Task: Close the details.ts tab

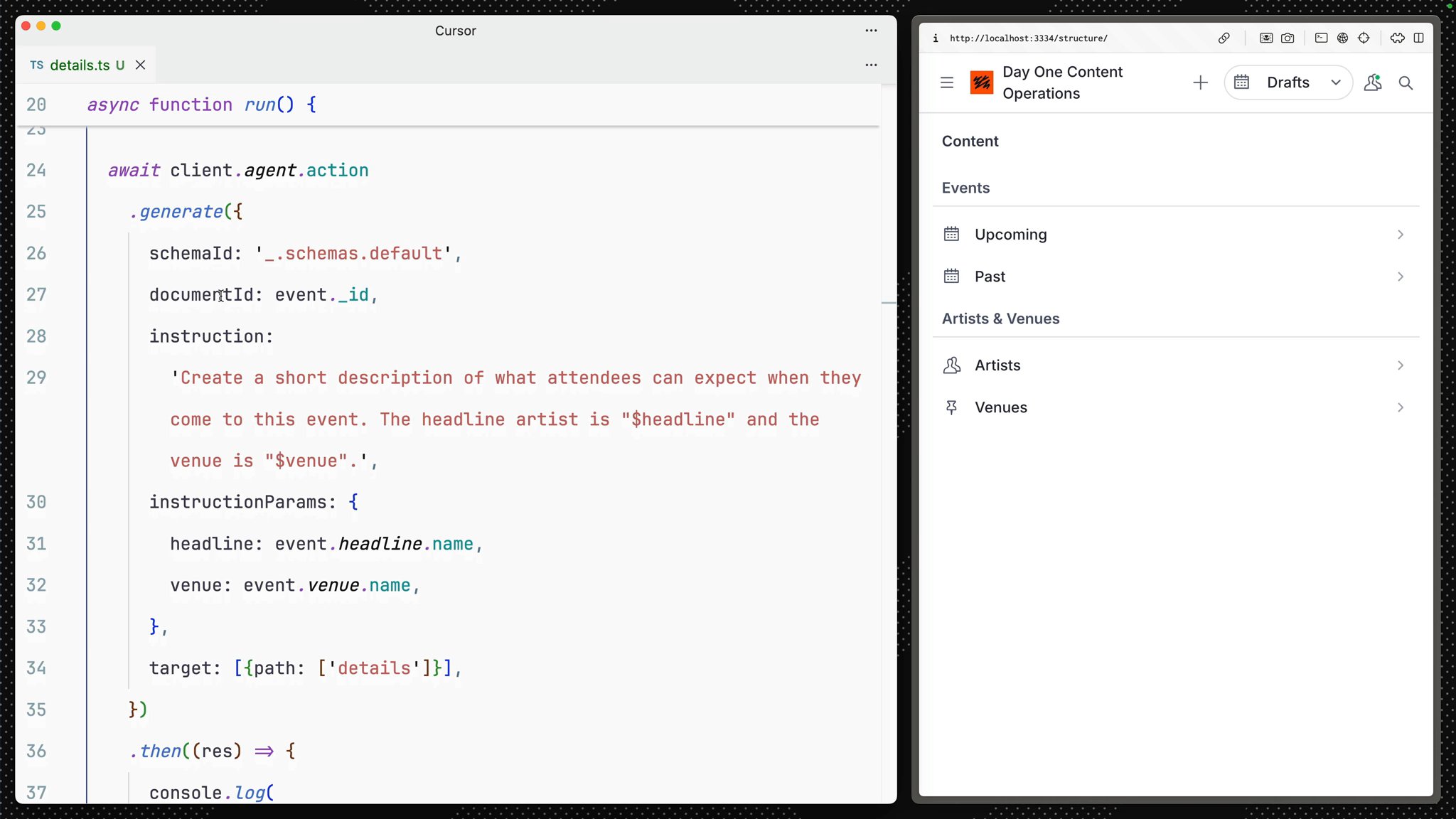Action: point(140,65)
